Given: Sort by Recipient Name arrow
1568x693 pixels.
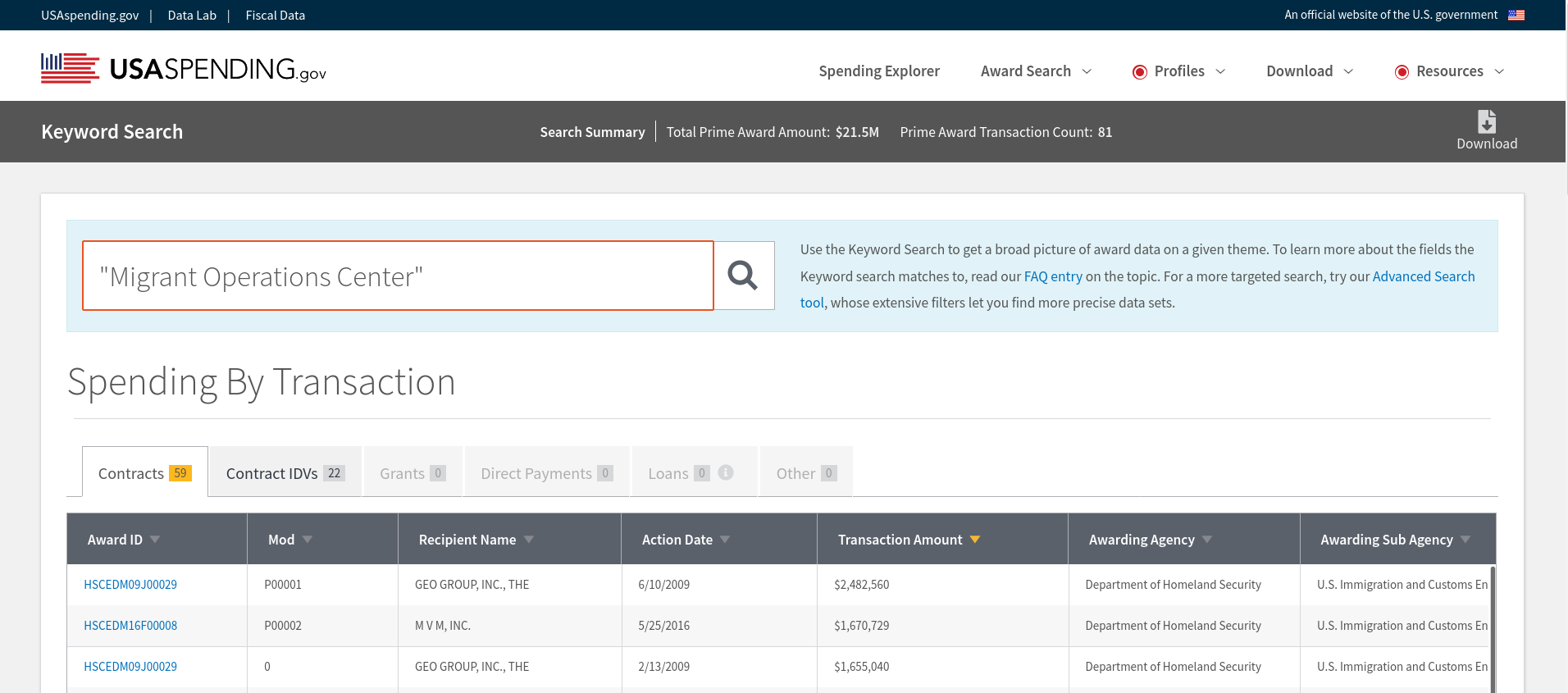Looking at the screenshot, I should tap(529, 540).
